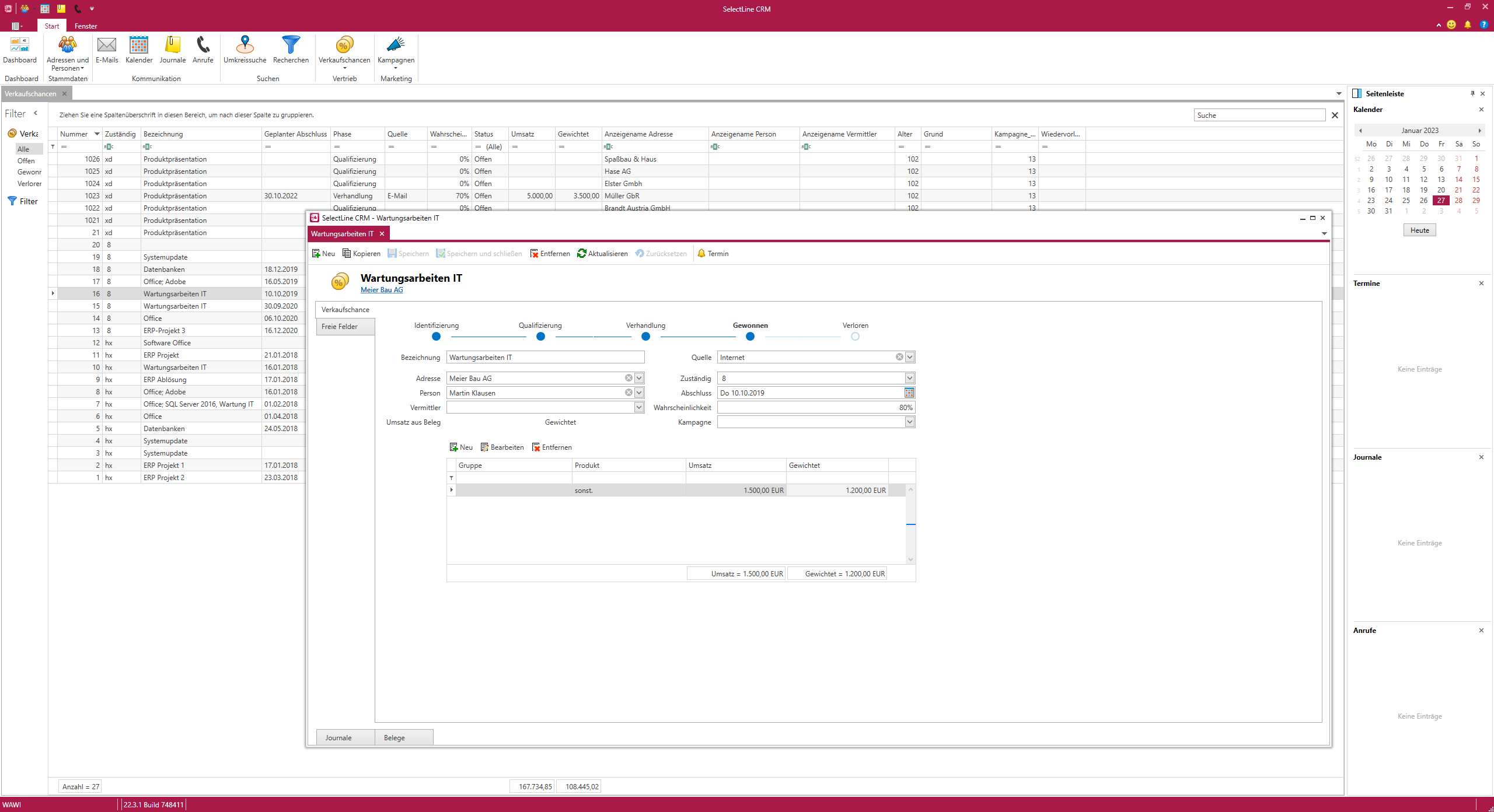Screen dimensions: 1494x812
Task: Select row ERP-Projekt 3
Action: (176, 331)
